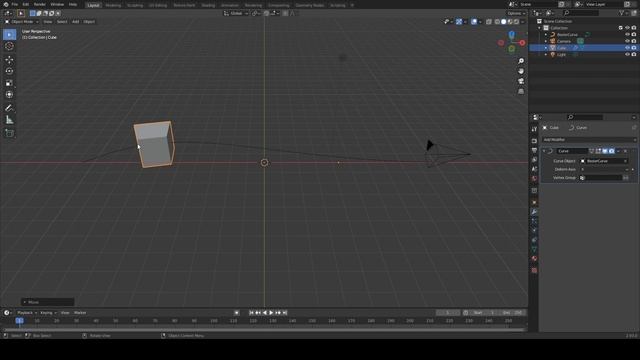Hide Cube with its eye icon
The height and width of the screenshot is (360, 640).
pos(627,48)
